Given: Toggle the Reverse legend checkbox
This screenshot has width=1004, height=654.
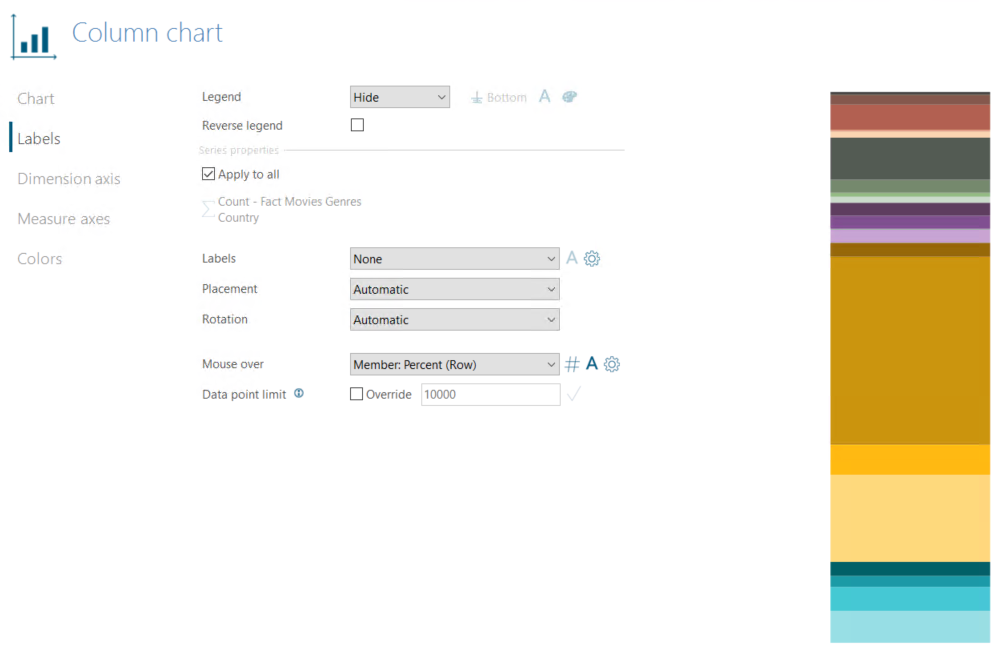Looking at the screenshot, I should pyautogui.click(x=357, y=125).
